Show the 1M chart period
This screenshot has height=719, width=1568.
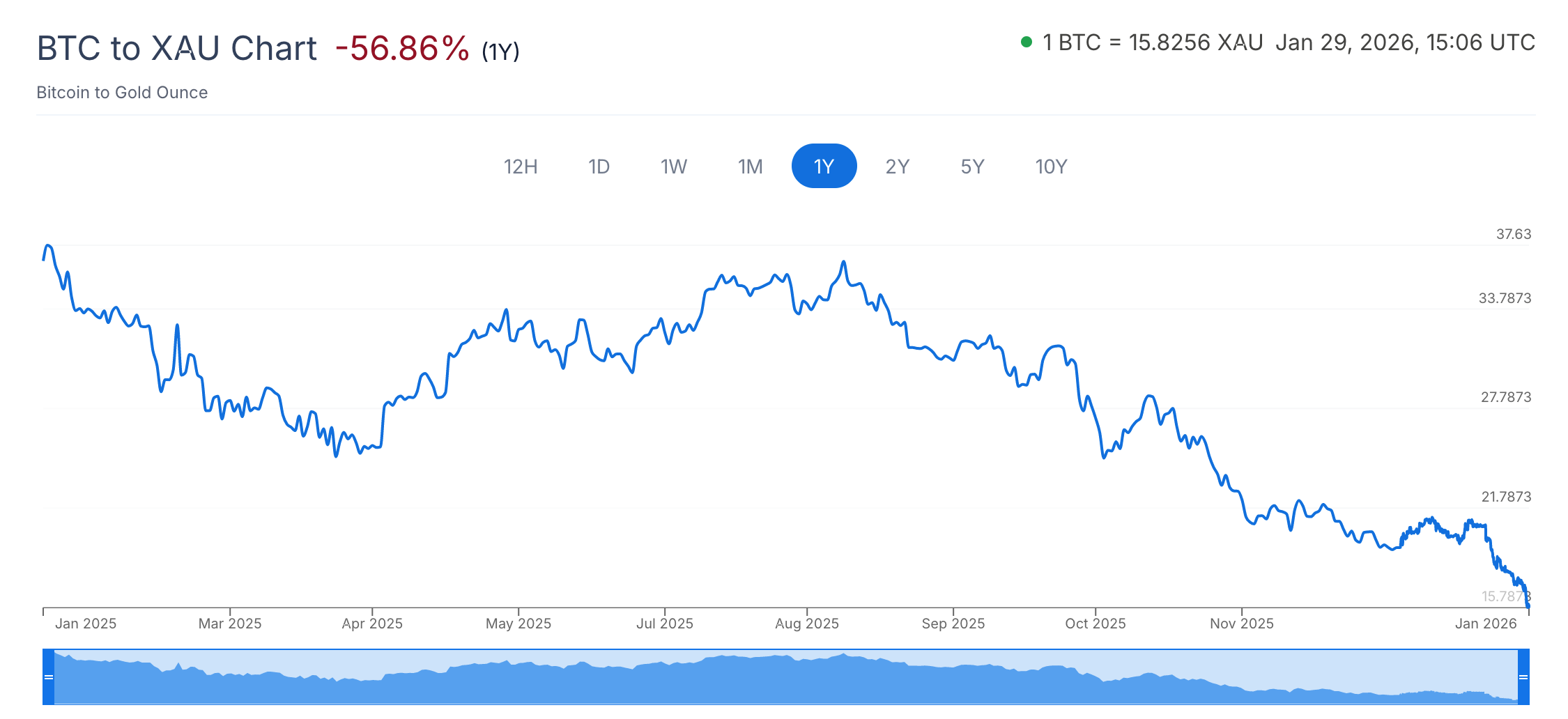point(751,167)
